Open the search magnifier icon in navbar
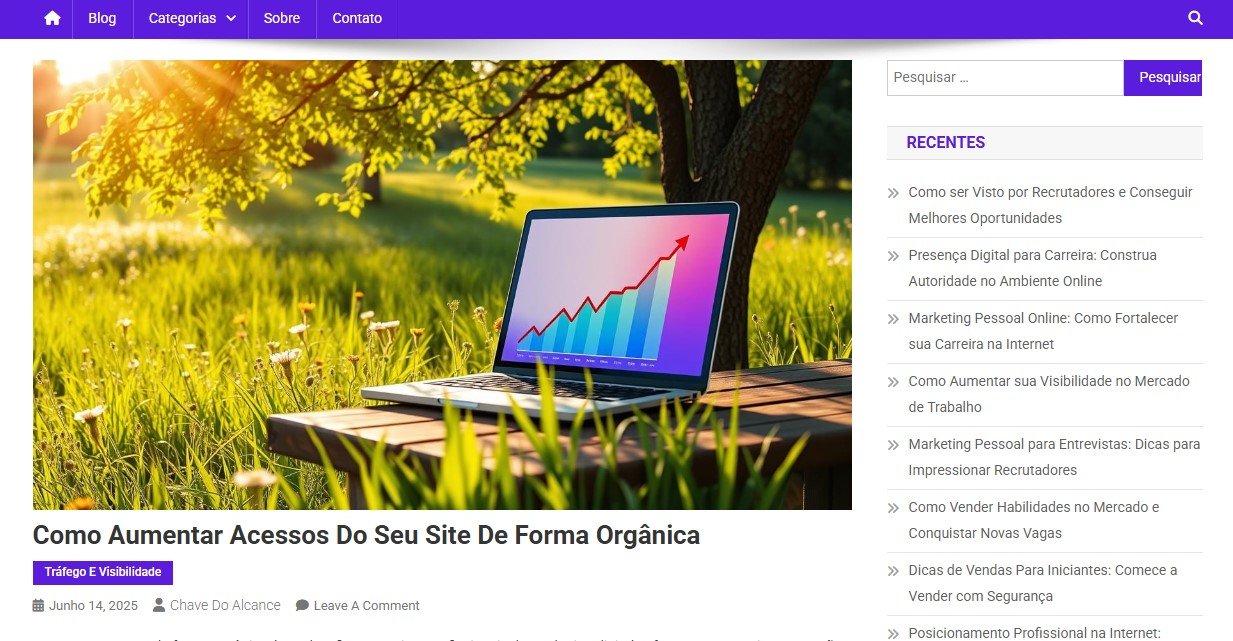The image size is (1233, 641). 1196,18
